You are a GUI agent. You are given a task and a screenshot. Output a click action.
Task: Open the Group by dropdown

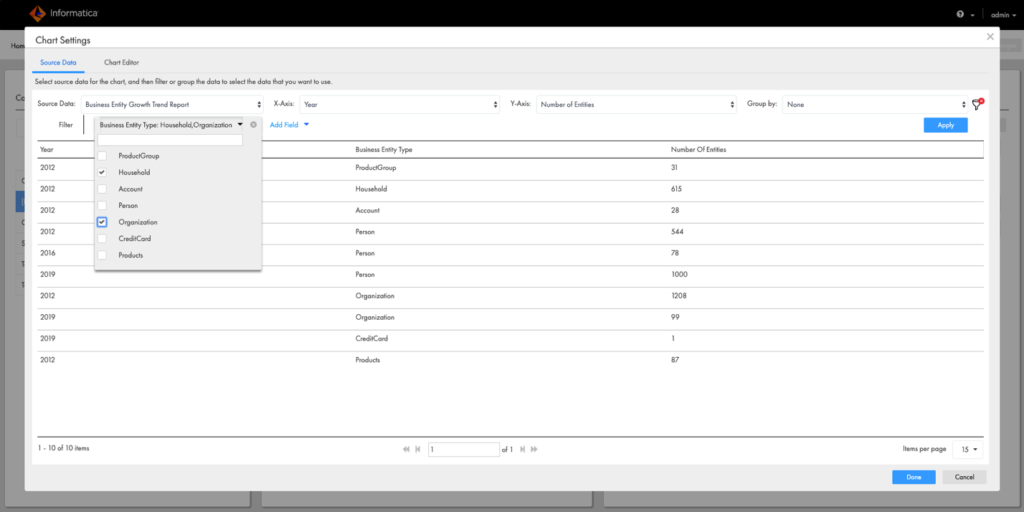(874, 104)
